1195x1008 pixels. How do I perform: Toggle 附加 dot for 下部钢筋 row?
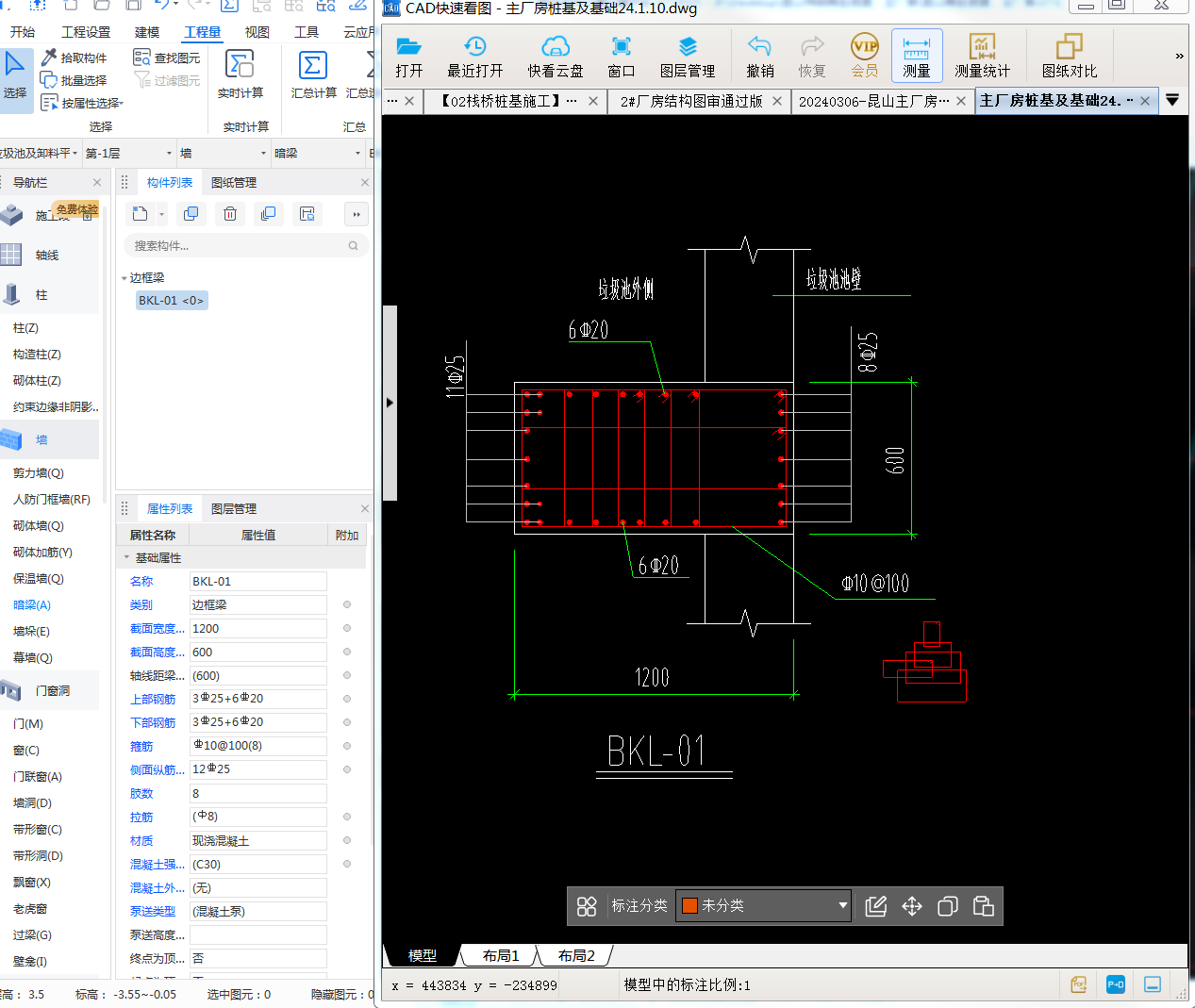coord(347,722)
